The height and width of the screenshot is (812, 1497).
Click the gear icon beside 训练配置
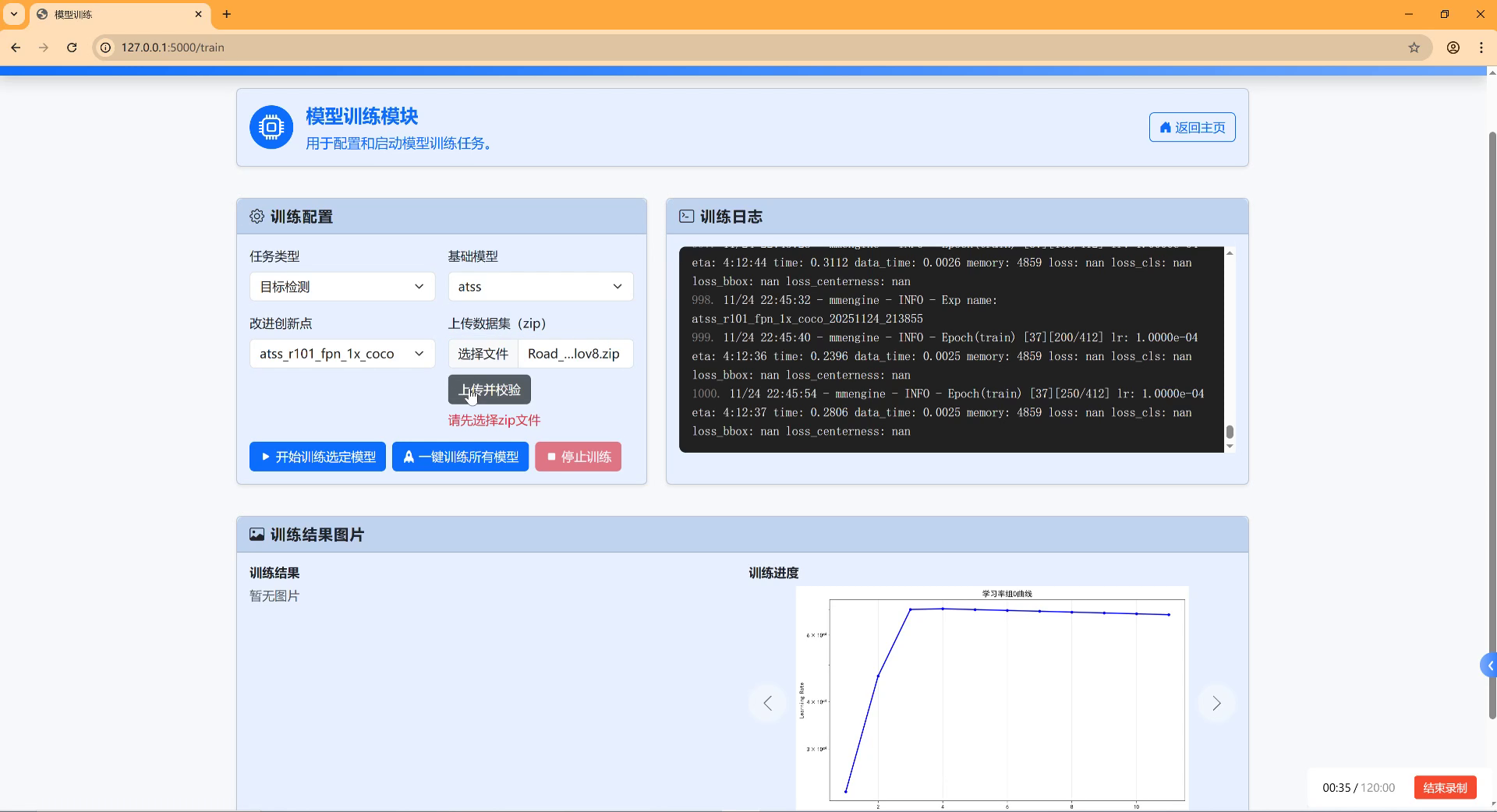pos(257,217)
